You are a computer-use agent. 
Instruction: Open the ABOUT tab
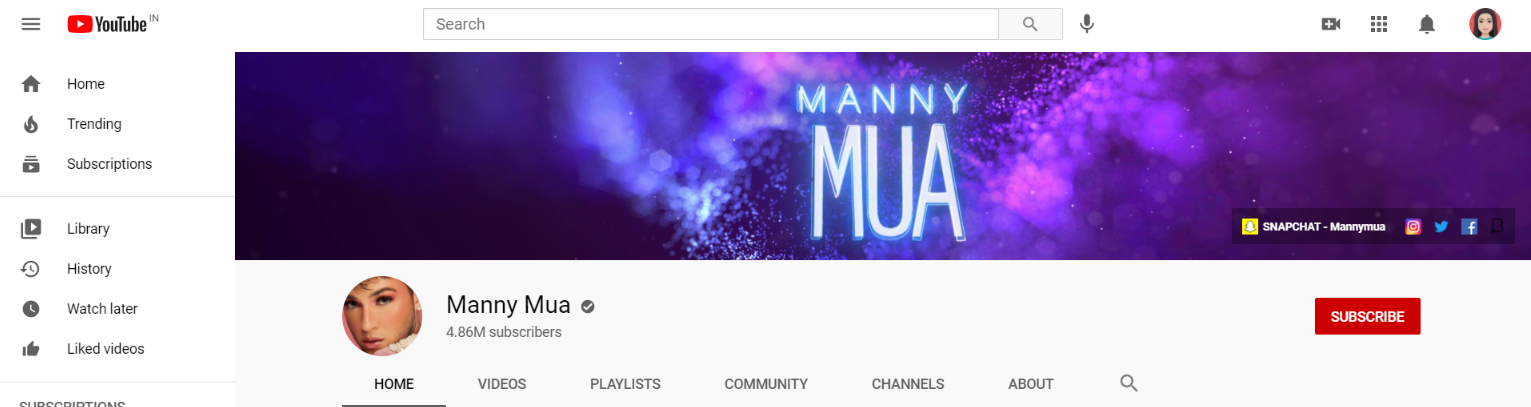point(1031,384)
